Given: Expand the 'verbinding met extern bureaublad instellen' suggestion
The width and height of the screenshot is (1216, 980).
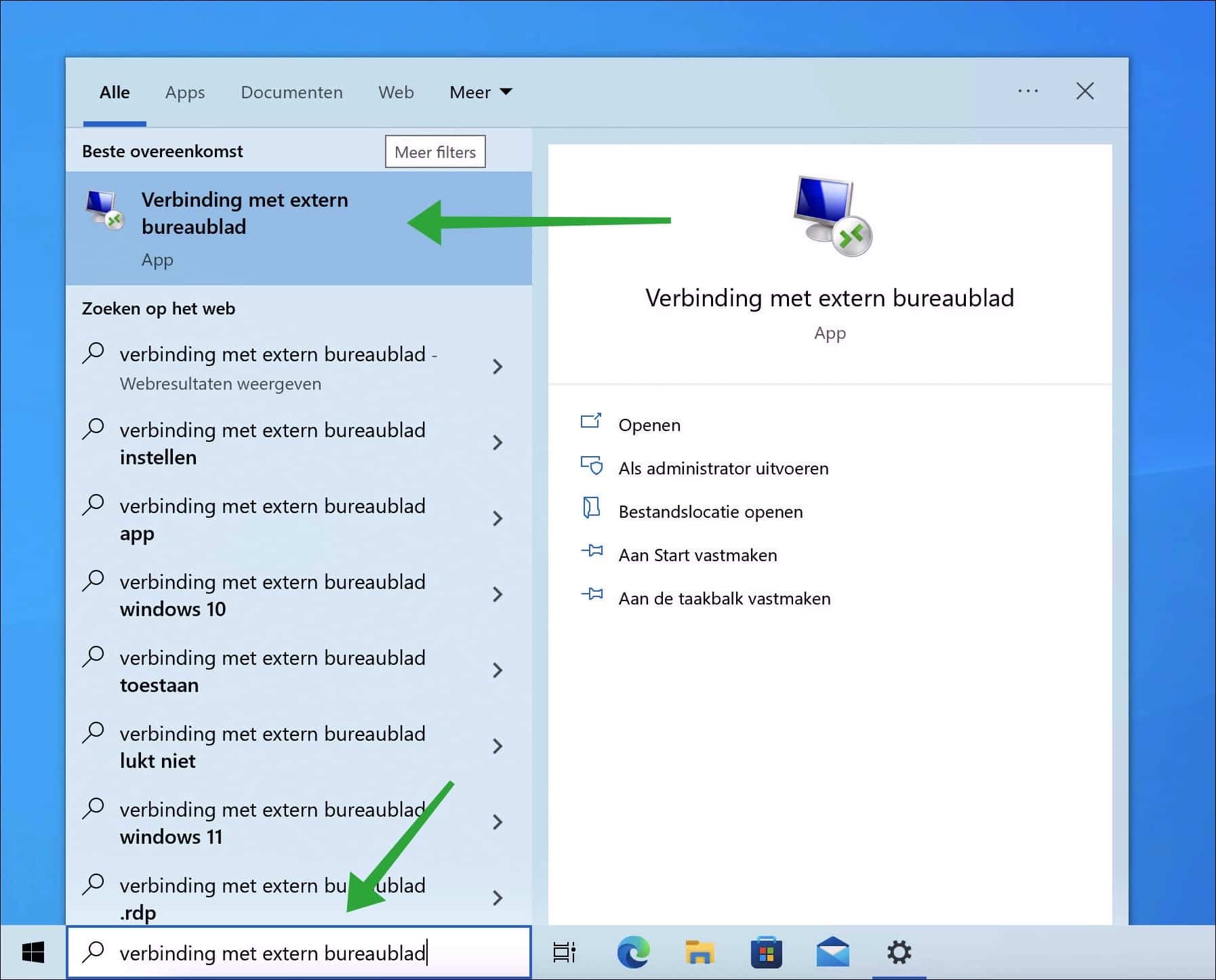Looking at the screenshot, I should (498, 443).
